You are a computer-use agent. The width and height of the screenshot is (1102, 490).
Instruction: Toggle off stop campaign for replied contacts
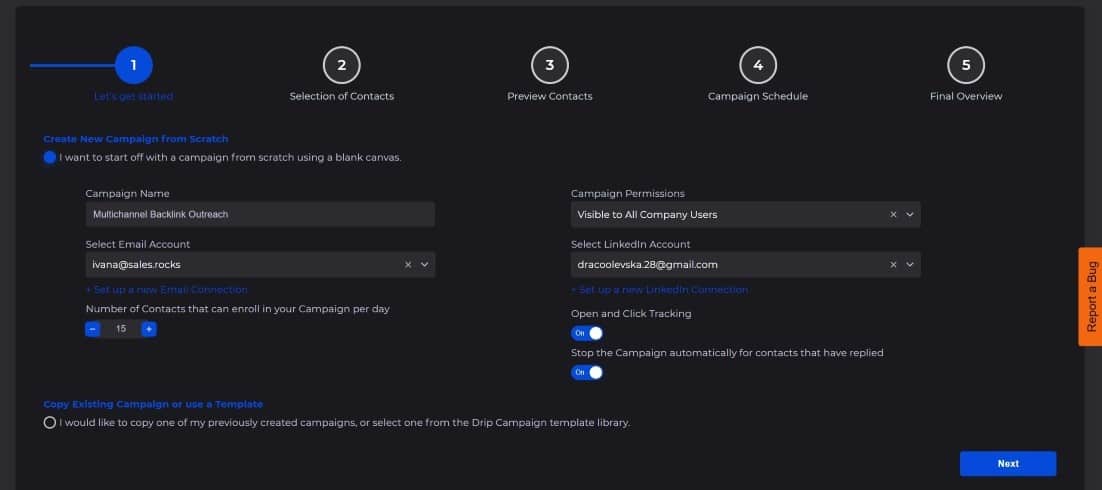(x=587, y=372)
